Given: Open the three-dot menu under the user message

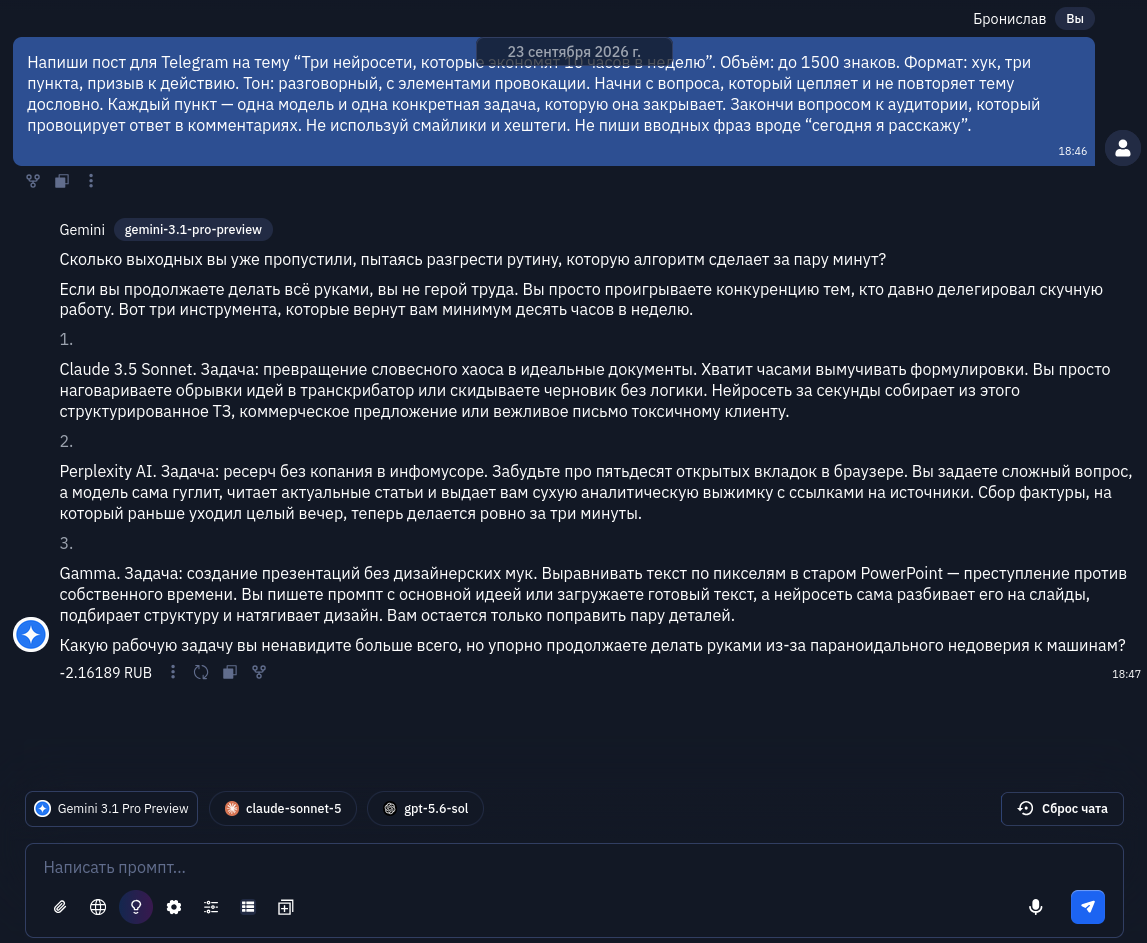Looking at the screenshot, I should [91, 181].
